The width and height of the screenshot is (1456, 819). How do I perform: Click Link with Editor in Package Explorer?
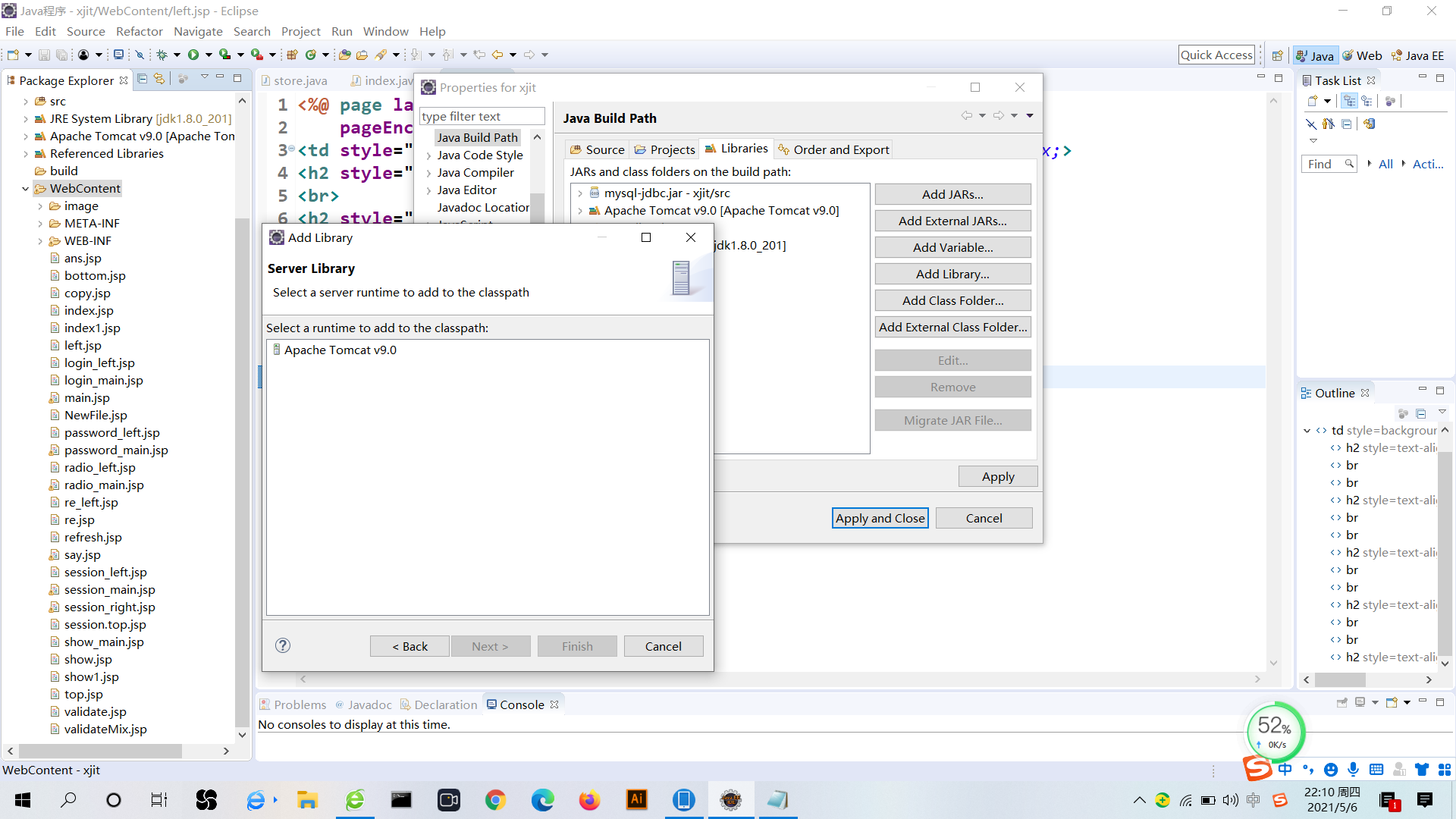[159, 79]
